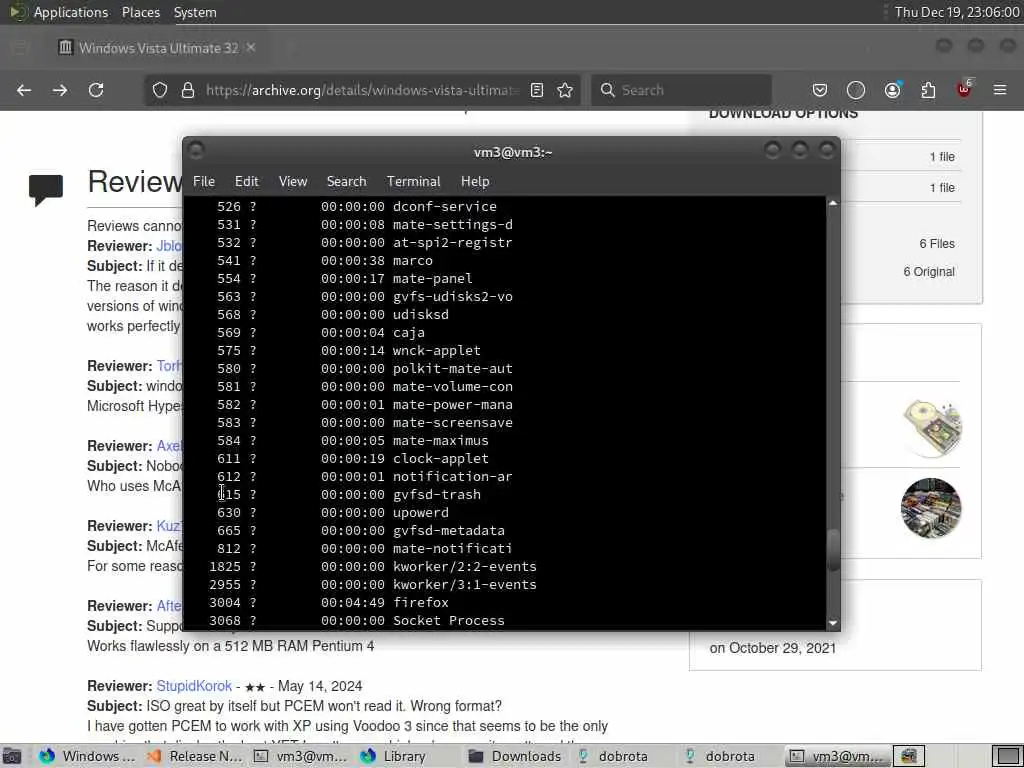Open the terminal Help menu
This screenshot has height=768, width=1024.
(x=475, y=182)
